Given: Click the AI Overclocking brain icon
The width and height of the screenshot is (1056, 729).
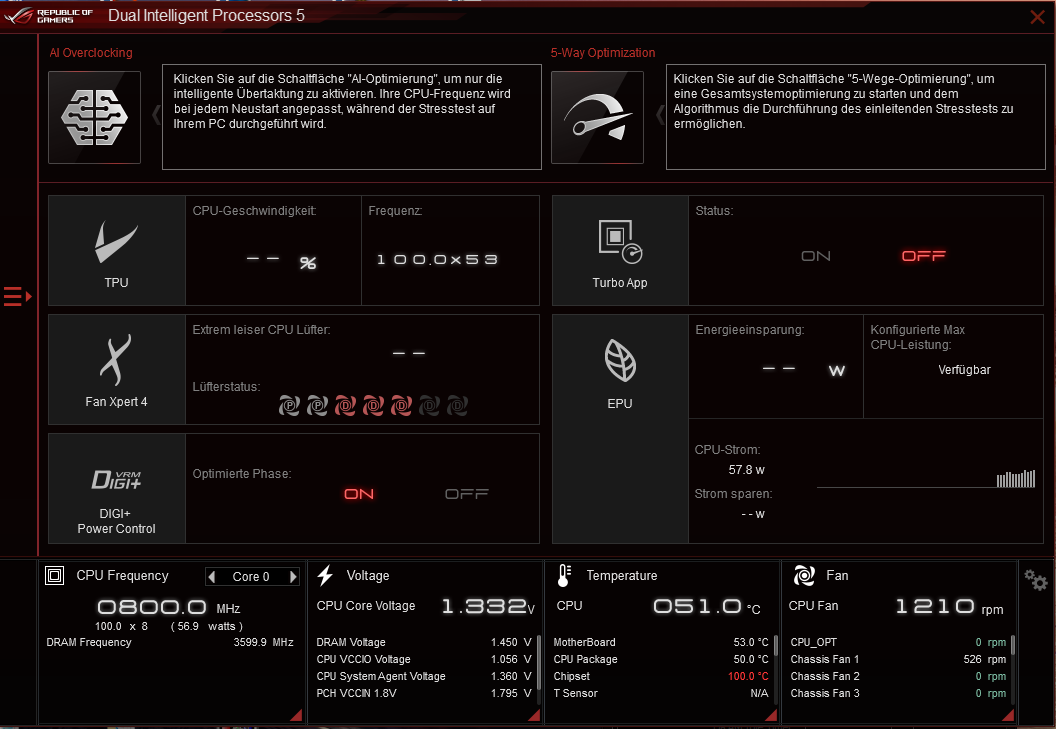Looking at the screenshot, I should pyautogui.click(x=94, y=117).
